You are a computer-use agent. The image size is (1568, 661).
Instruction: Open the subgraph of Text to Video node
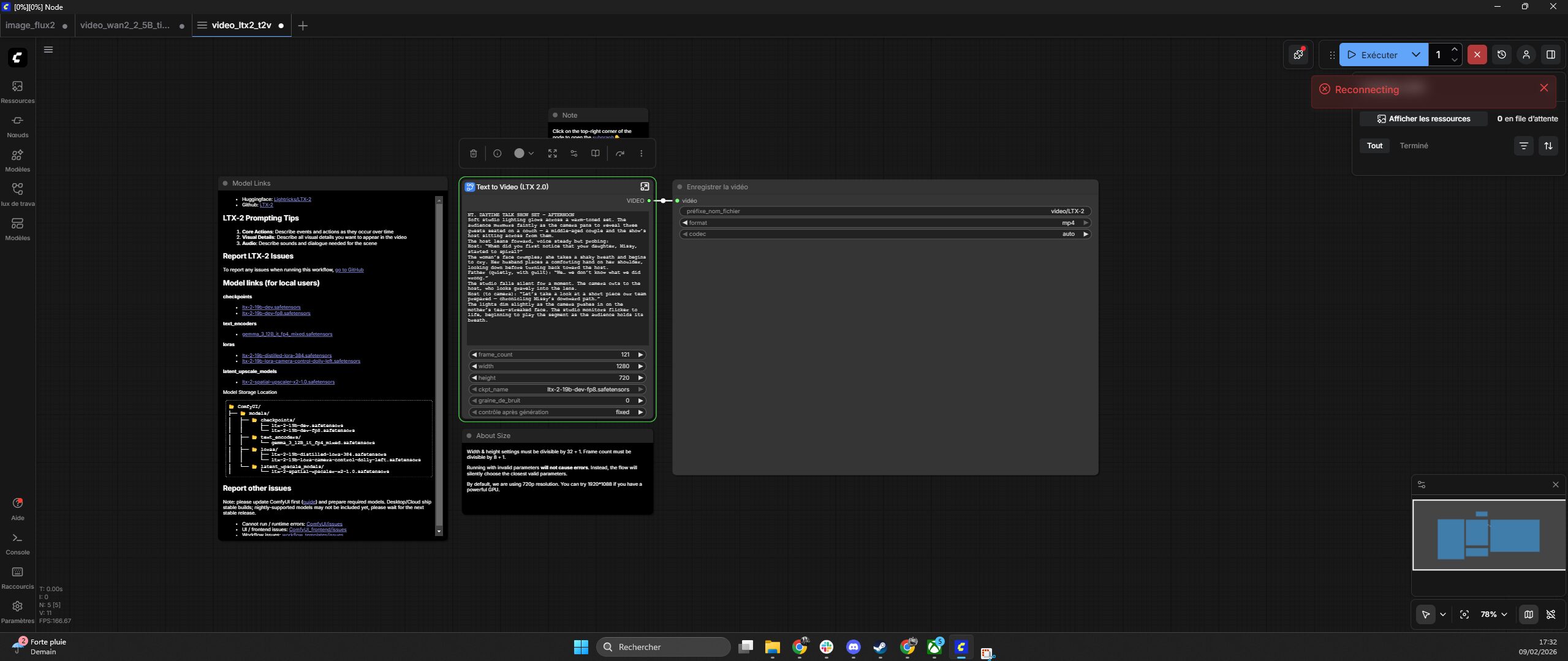point(644,187)
